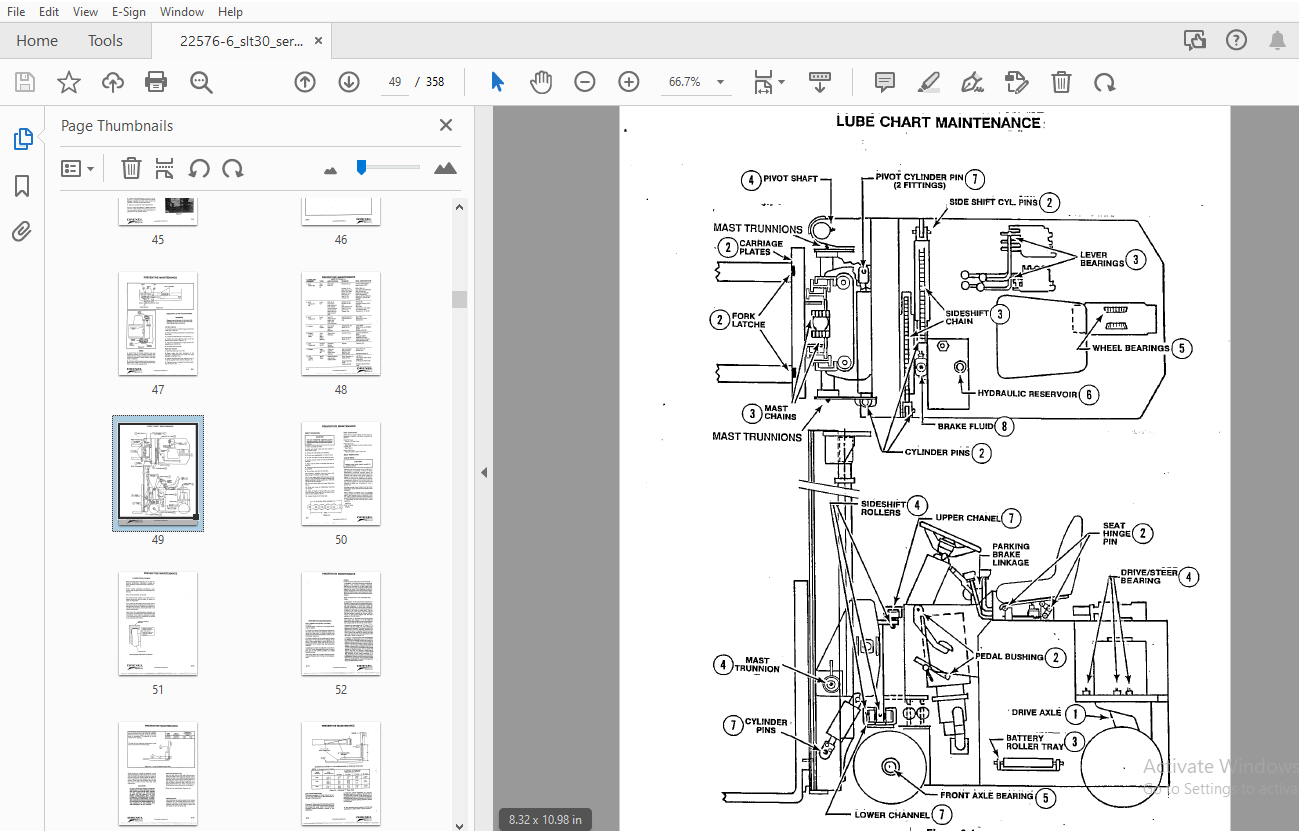Rotate the view with the toolbar rotate icon

coord(1104,82)
